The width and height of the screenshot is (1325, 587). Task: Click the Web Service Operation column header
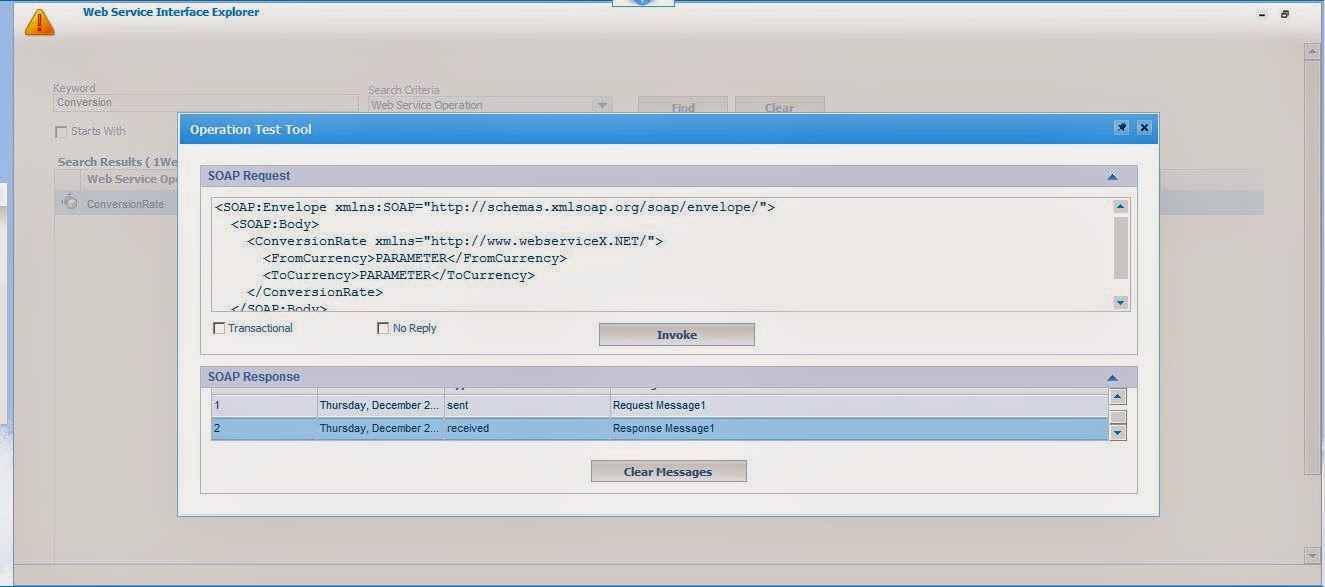point(131,179)
